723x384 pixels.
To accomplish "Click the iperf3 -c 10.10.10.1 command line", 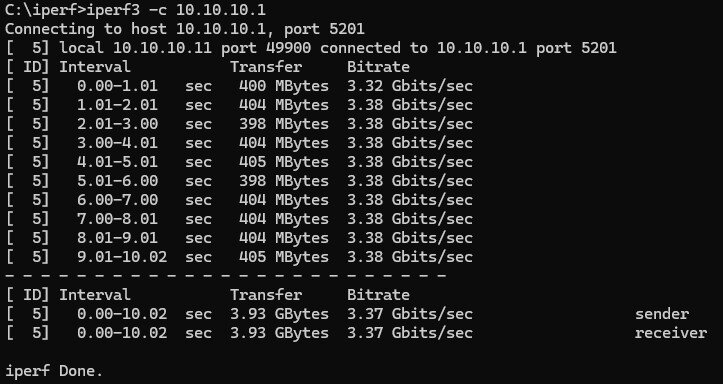I will [135, 10].
